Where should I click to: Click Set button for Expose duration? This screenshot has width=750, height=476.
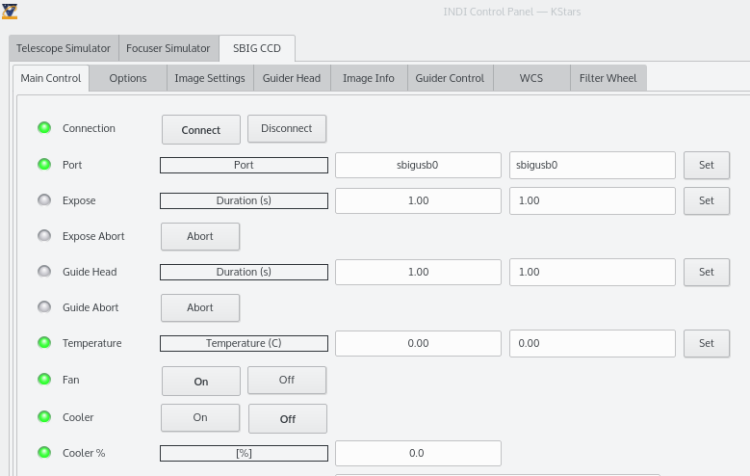(706, 201)
